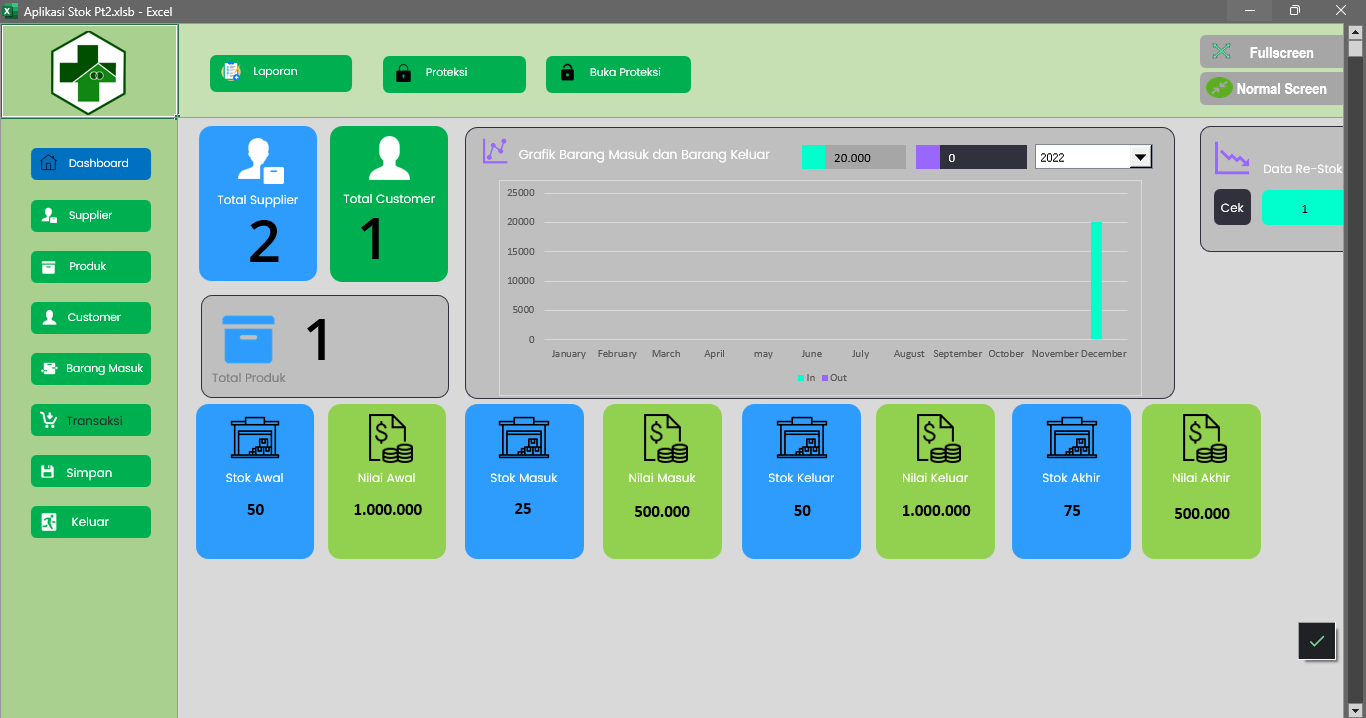Click the Data Re-Stok downward trend icon
Image resolution: width=1366 pixels, height=718 pixels.
pyautogui.click(x=1231, y=158)
